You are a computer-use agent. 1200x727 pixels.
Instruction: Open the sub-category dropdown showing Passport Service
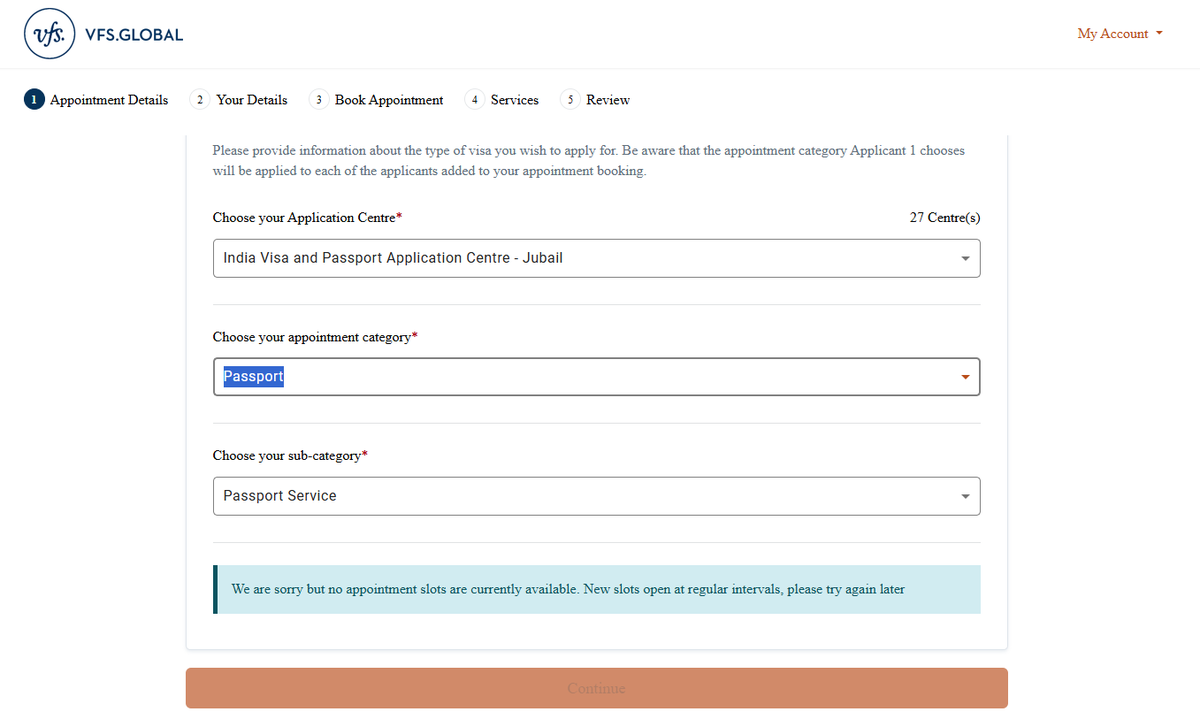(596, 496)
